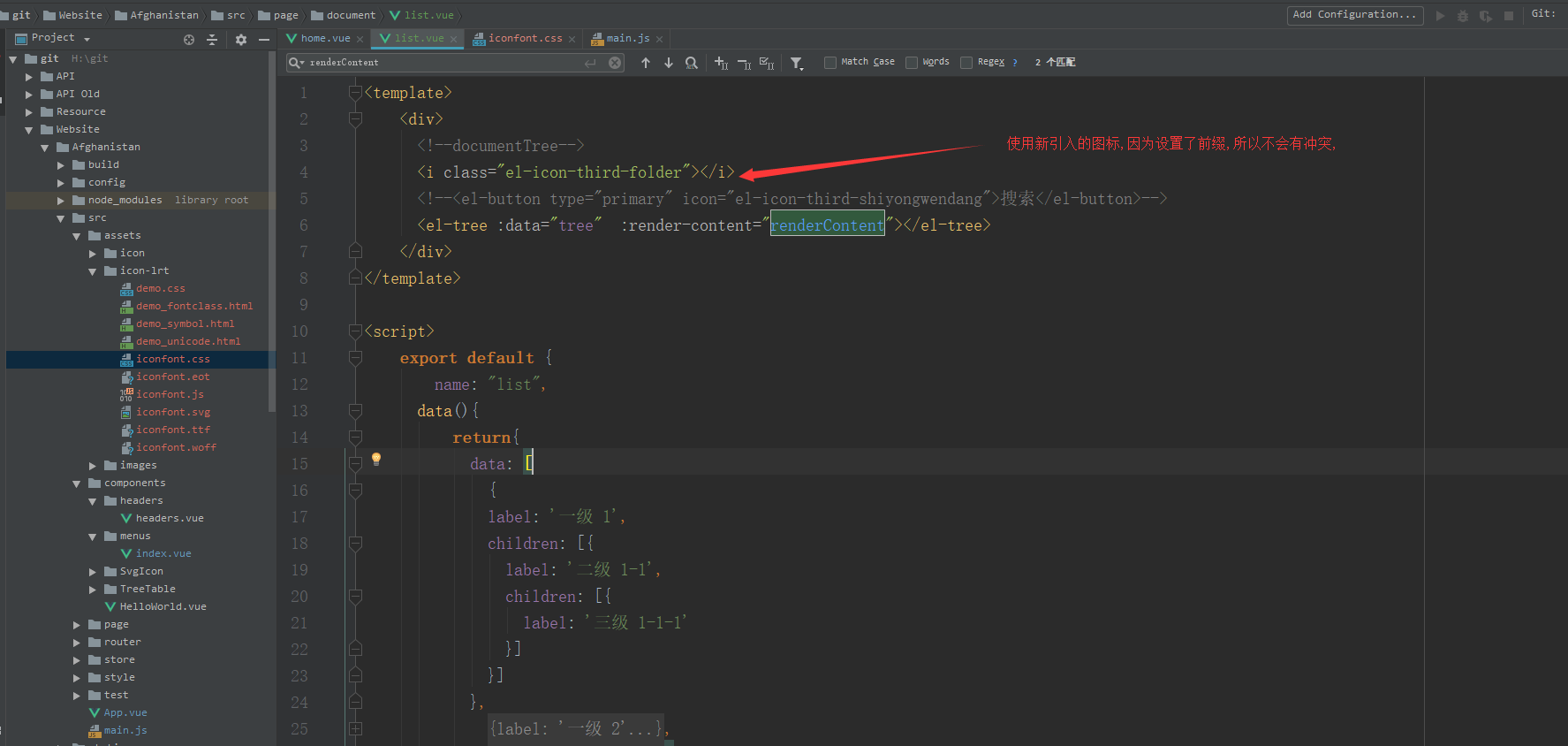1568x746 pixels.
Task: Switch to list.vue tab
Action: [419, 39]
